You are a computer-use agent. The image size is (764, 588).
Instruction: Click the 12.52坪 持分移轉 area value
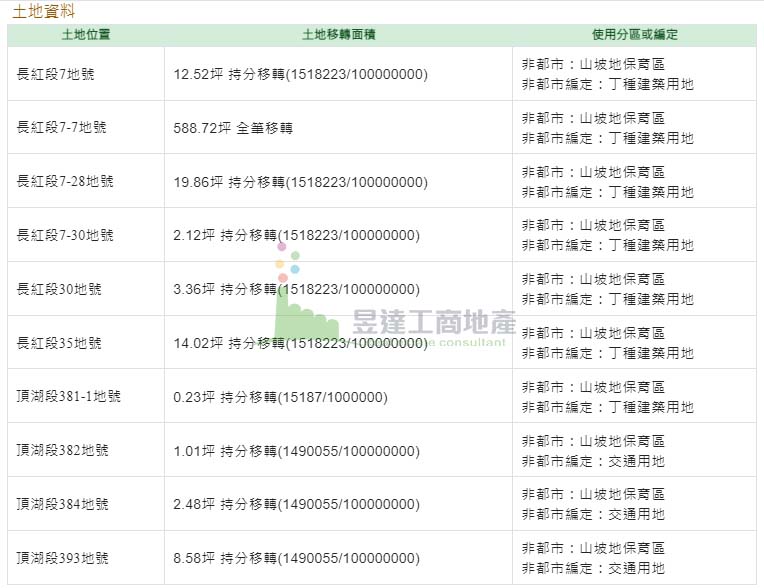301,75
